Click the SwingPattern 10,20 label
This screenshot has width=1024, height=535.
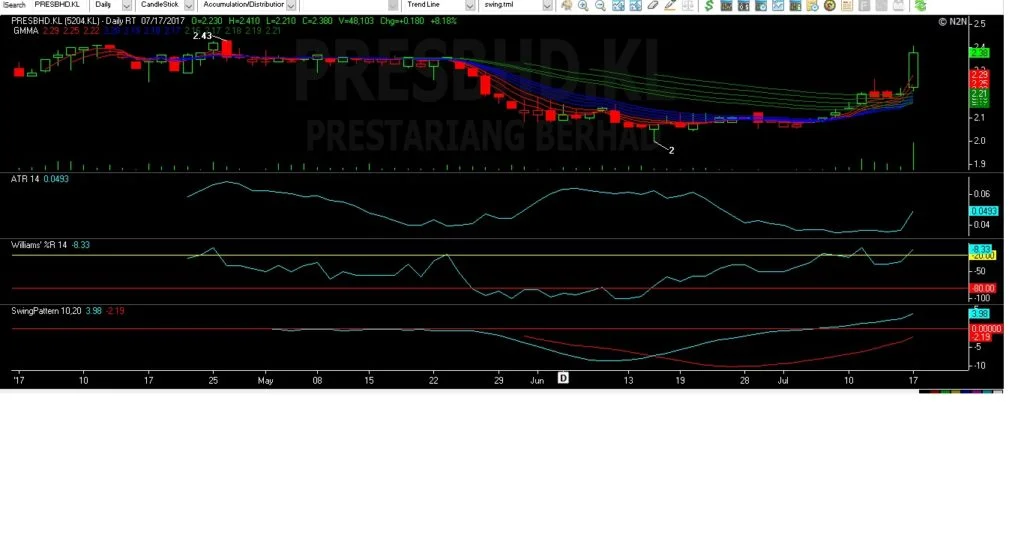click(x=46, y=311)
